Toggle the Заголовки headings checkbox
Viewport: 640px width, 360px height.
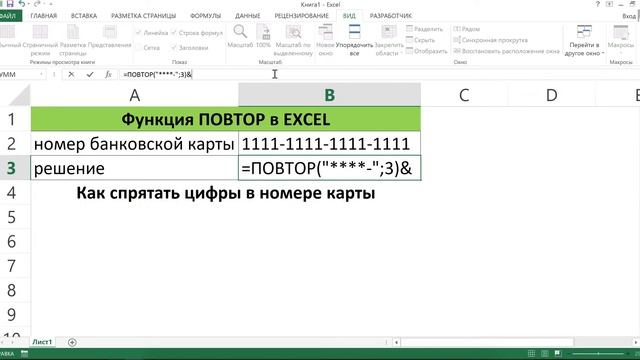(189, 48)
